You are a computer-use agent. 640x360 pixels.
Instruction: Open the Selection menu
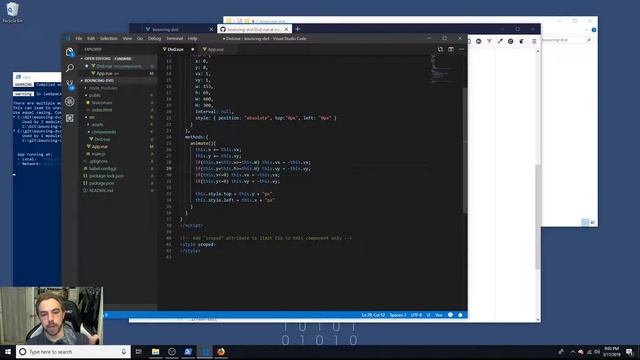coord(109,38)
